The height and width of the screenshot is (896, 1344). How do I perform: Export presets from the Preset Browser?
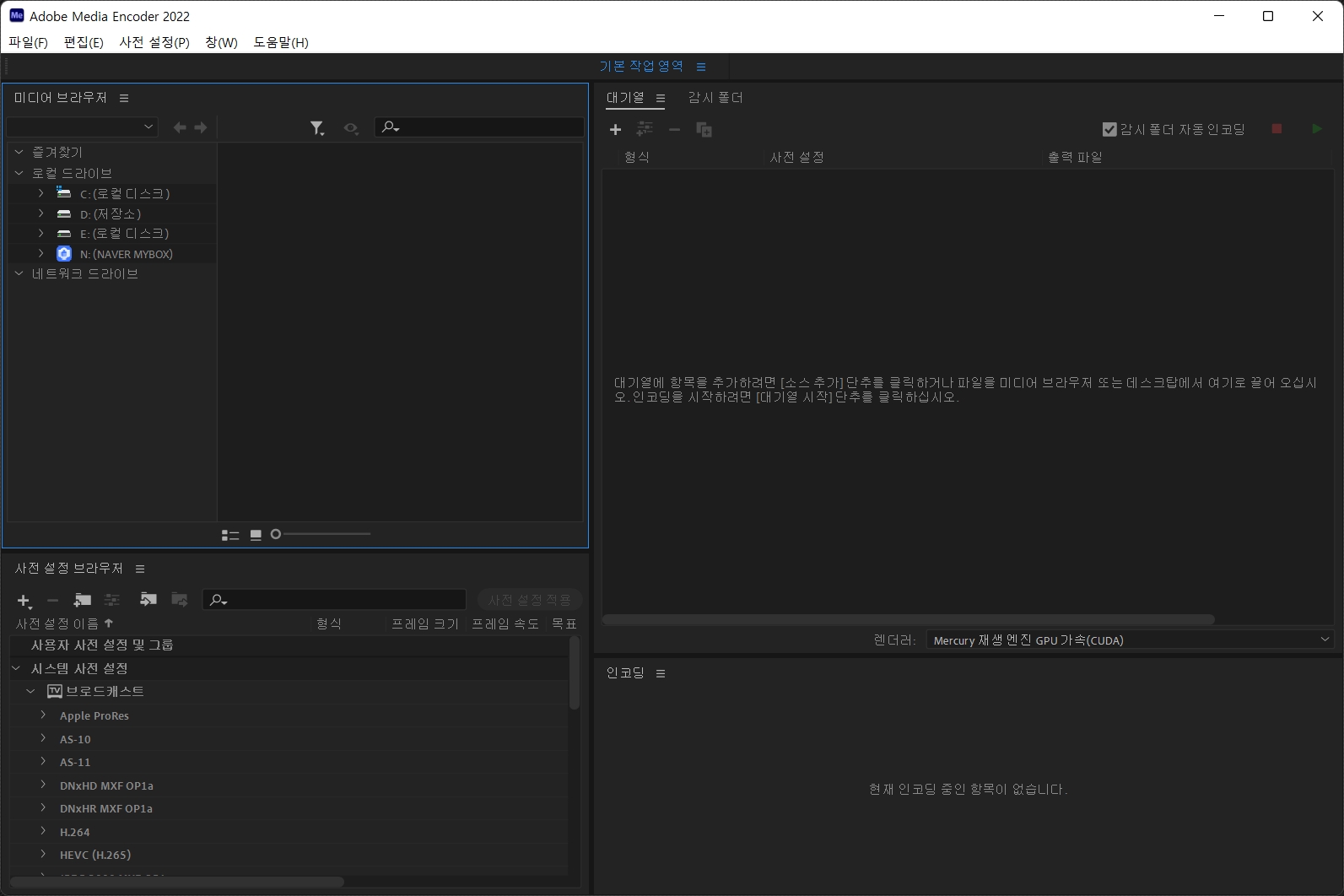(180, 599)
